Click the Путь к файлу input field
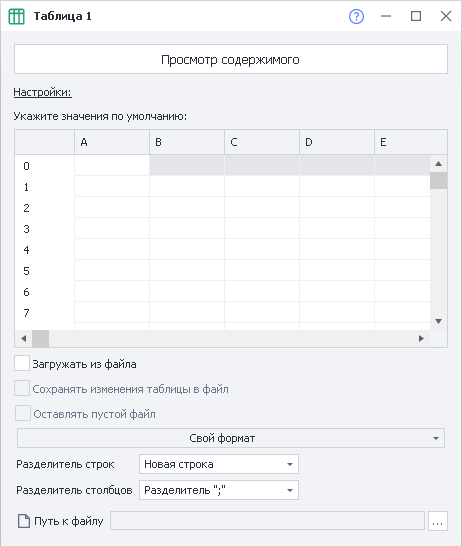The height and width of the screenshot is (546, 462). (x=267, y=521)
